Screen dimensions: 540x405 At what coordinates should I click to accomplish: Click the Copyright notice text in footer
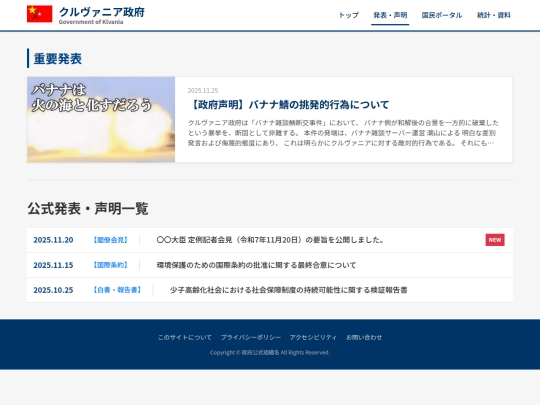pyautogui.click(x=270, y=352)
